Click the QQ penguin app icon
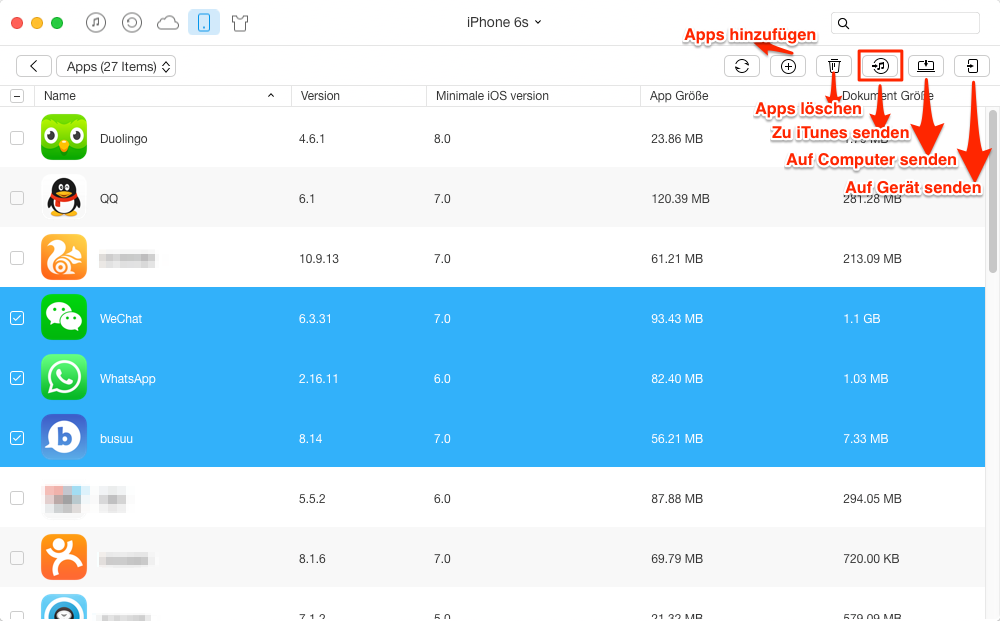 point(64,197)
